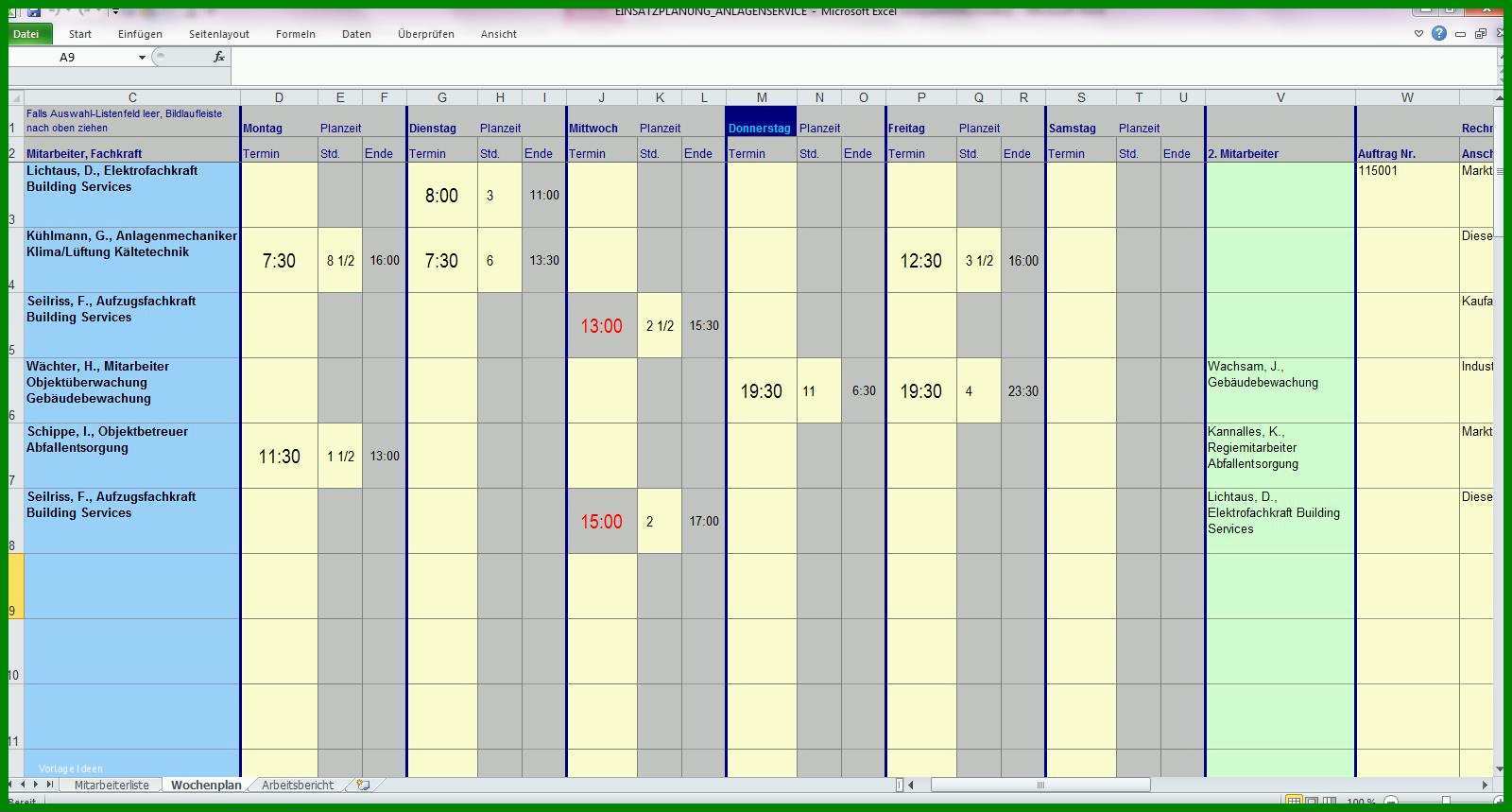
Task: Open the Daten ribbon tab
Action: (356, 34)
